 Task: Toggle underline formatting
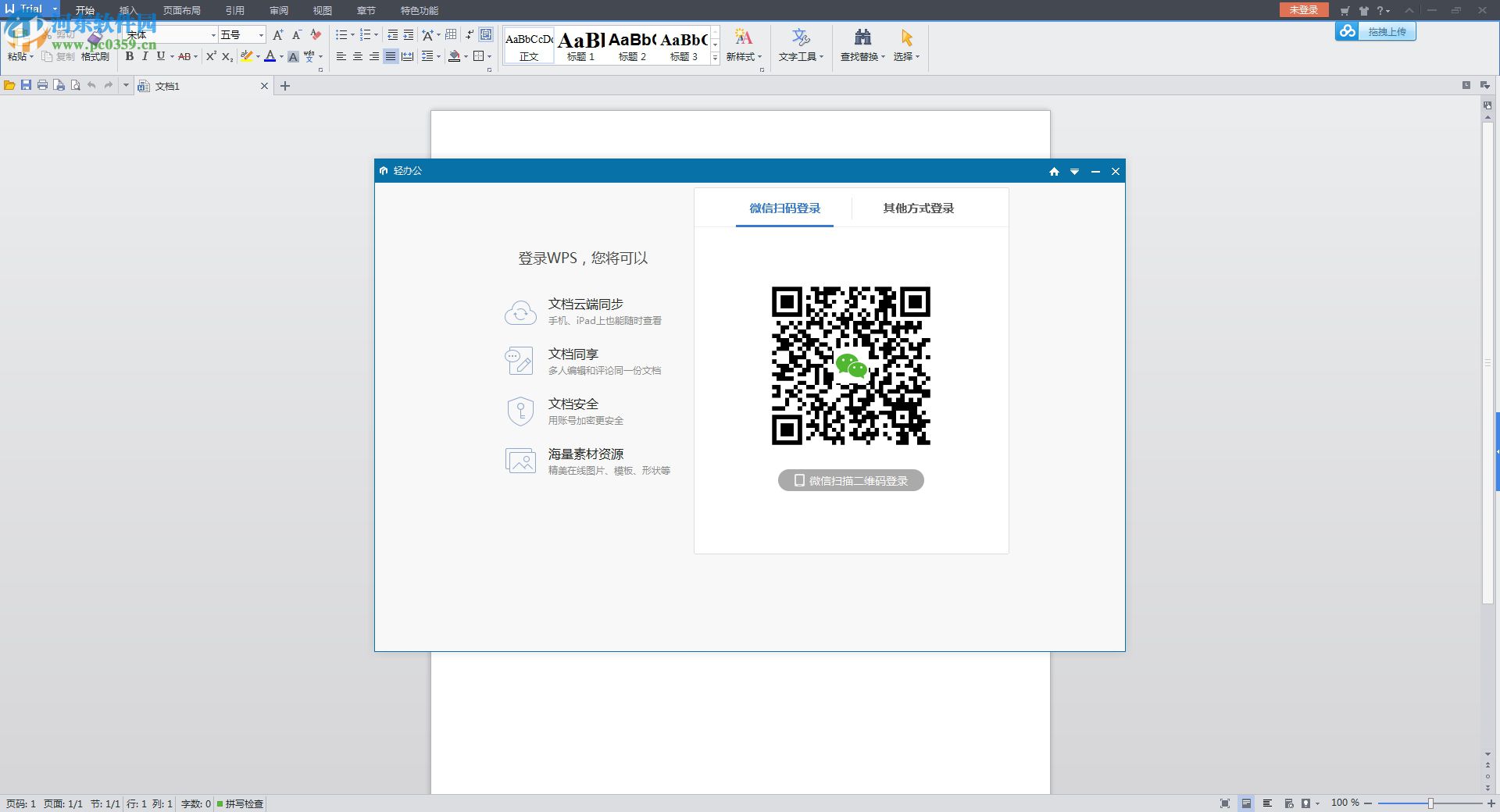(160, 56)
